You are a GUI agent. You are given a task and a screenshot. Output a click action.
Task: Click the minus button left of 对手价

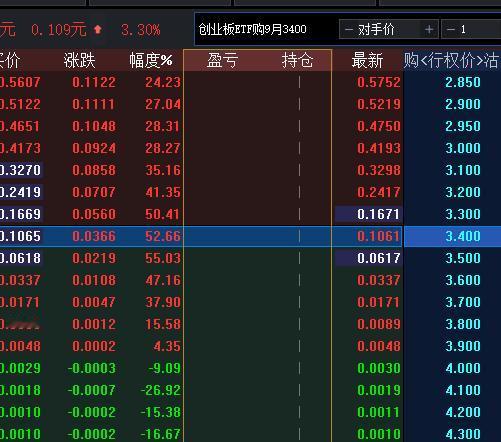pyautogui.click(x=349, y=30)
